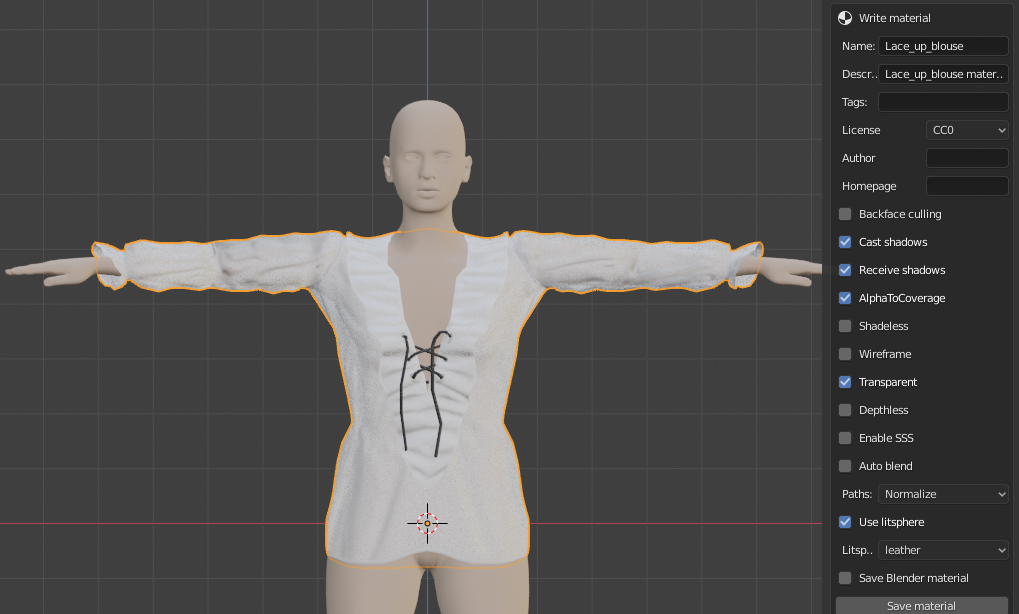
Task: Enable Backface culling checkbox
Action: pos(845,214)
